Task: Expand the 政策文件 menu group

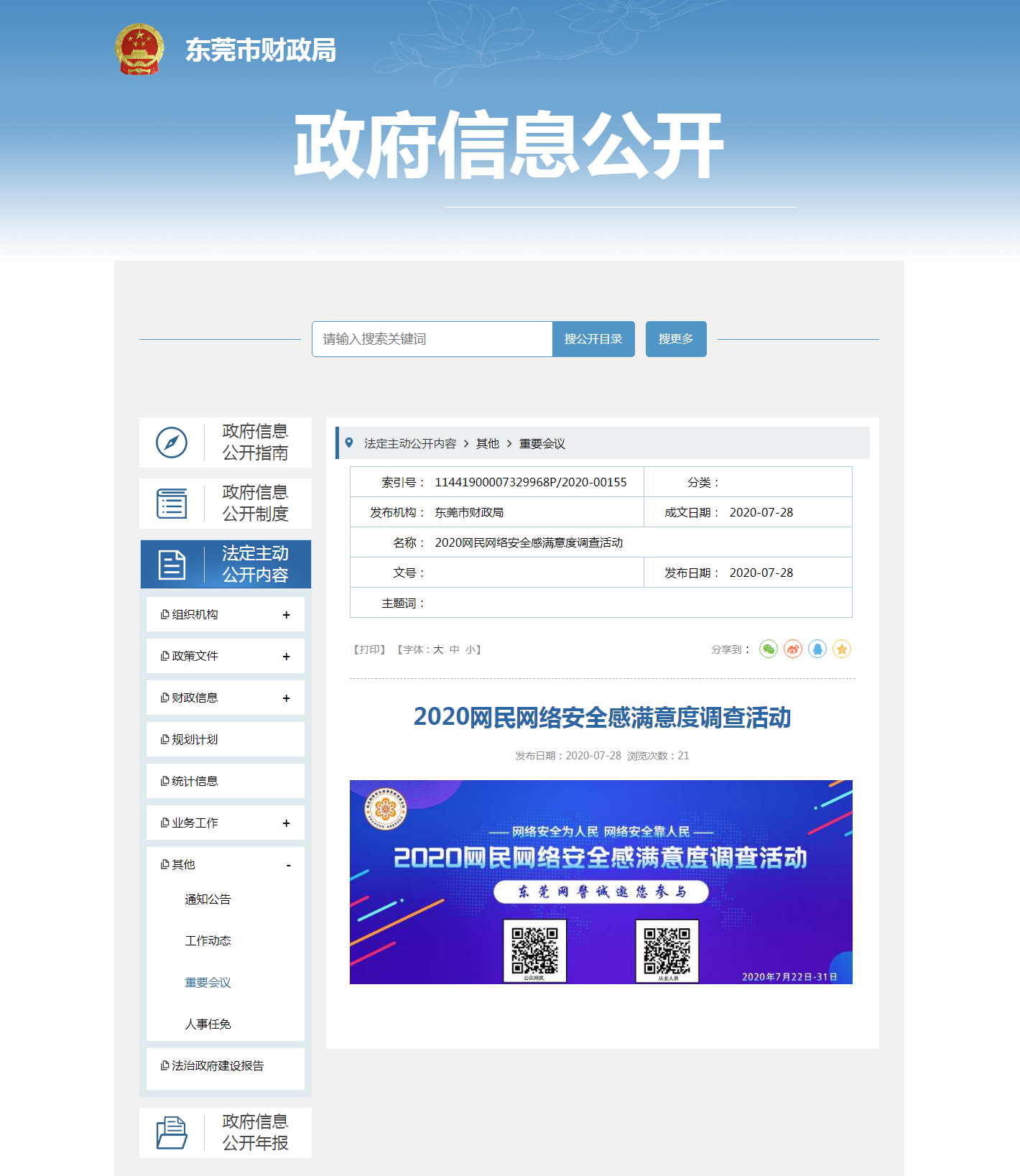Action: click(286, 657)
